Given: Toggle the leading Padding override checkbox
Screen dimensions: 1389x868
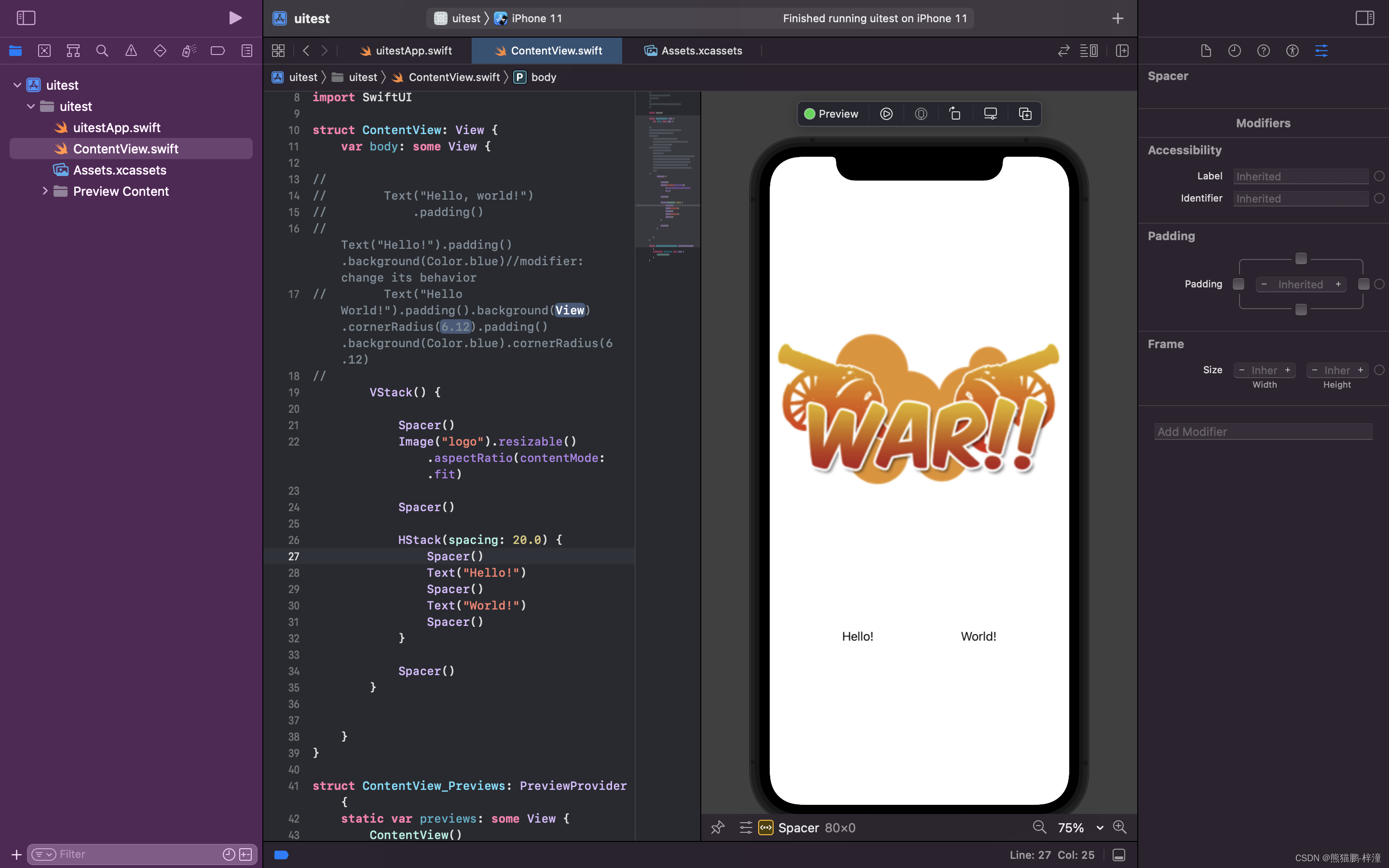Looking at the screenshot, I should point(1238,284).
